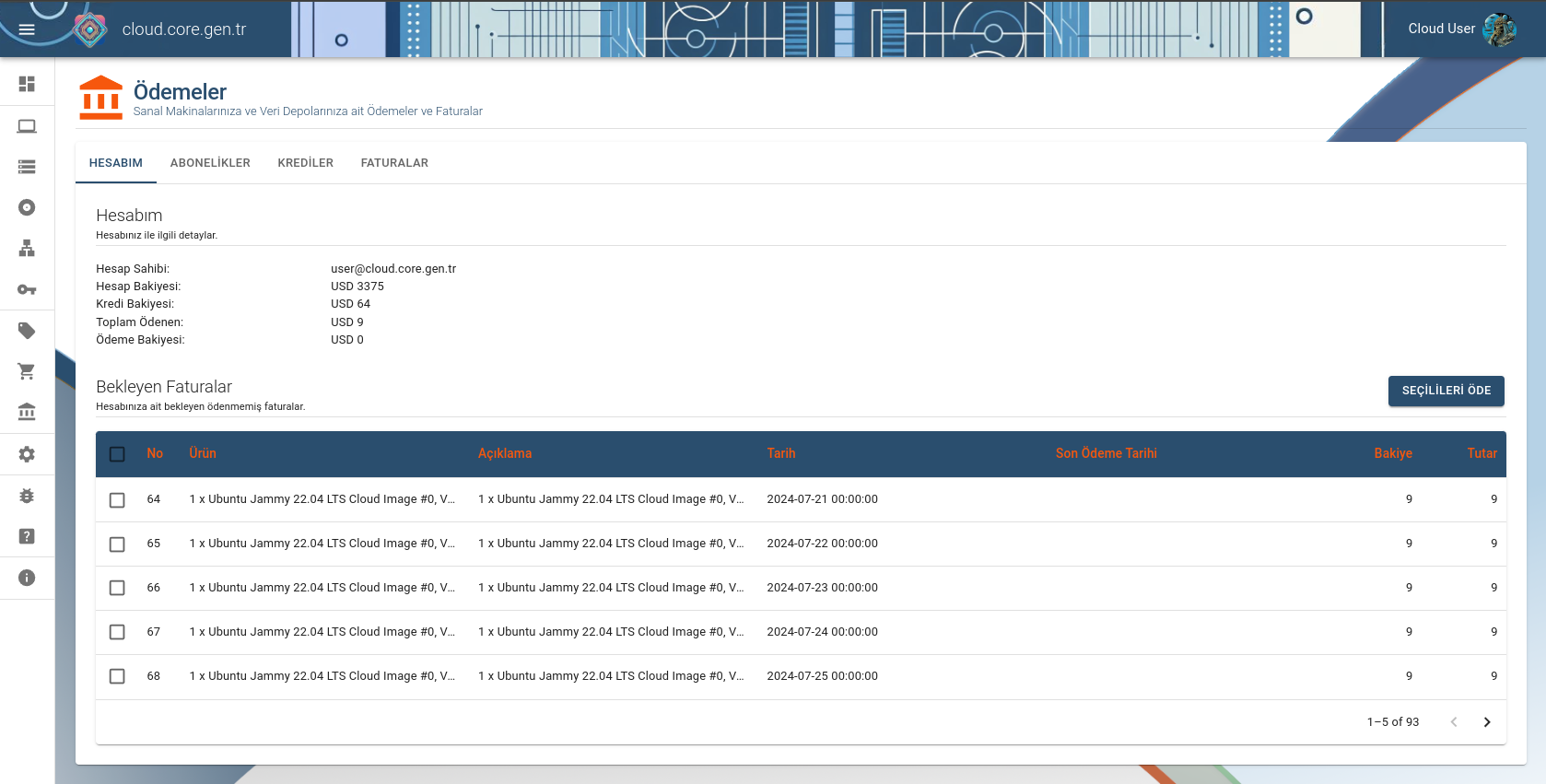
Task: Click date 2024-07-24 00:00:00 cell
Action: (823, 632)
